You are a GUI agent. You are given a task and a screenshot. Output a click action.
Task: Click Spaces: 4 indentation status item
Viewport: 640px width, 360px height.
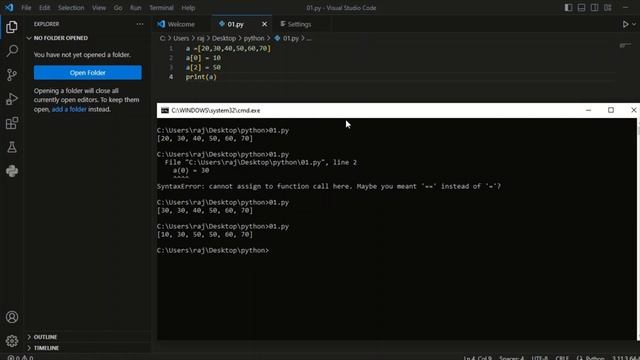511,358
